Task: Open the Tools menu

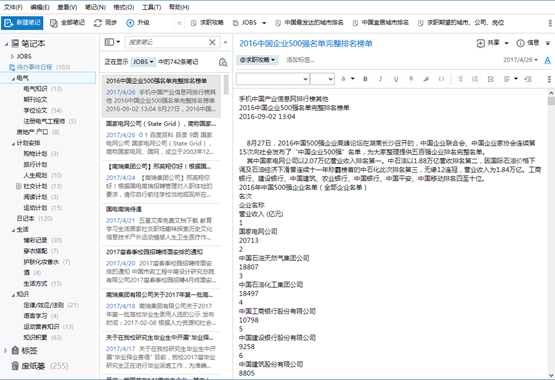Action: [x=151, y=7]
